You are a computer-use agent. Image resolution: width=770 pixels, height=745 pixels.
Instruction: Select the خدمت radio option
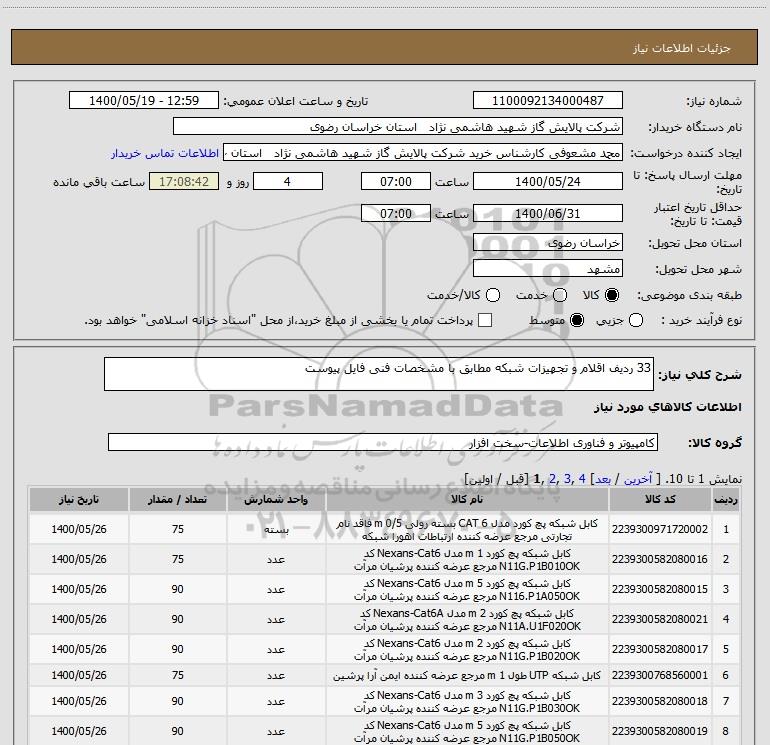click(x=560, y=296)
